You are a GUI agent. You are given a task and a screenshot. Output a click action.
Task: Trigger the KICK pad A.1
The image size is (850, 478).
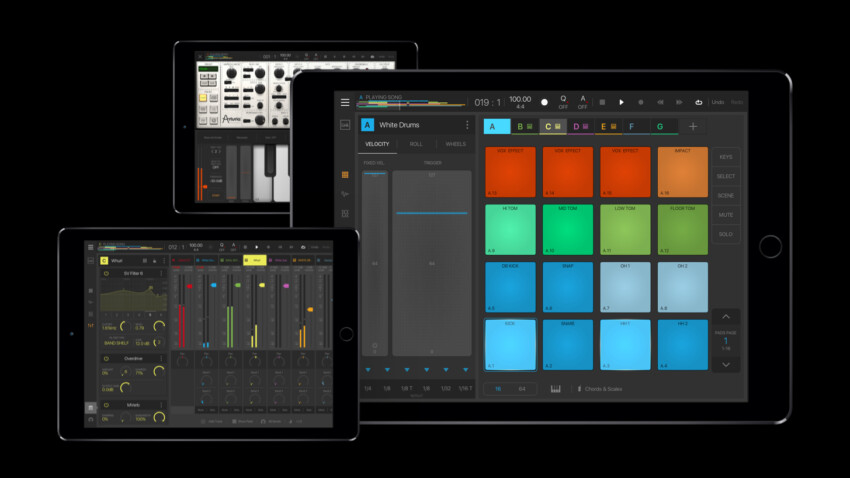[x=510, y=345]
